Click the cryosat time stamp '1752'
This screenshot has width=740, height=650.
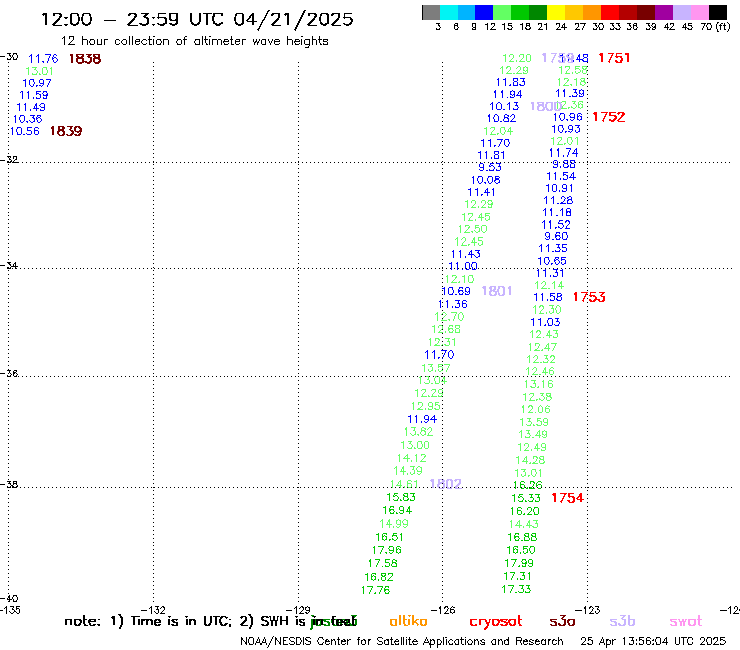(x=609, y=117)
